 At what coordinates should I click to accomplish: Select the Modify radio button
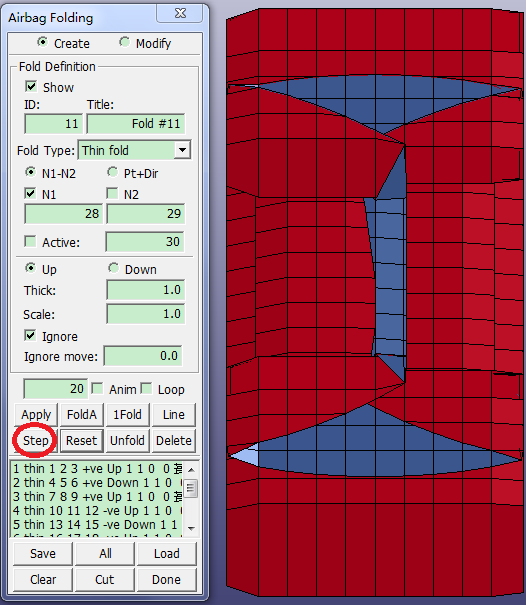coord(124,42)
